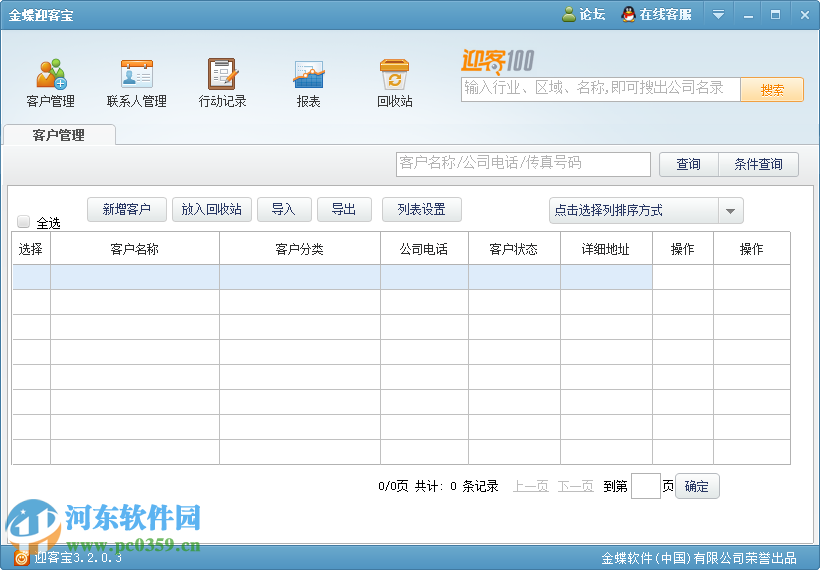The height and width of the screenshot is (570, 820).
Task: Click 论坛 text in title bar
Action: [593, 14]
